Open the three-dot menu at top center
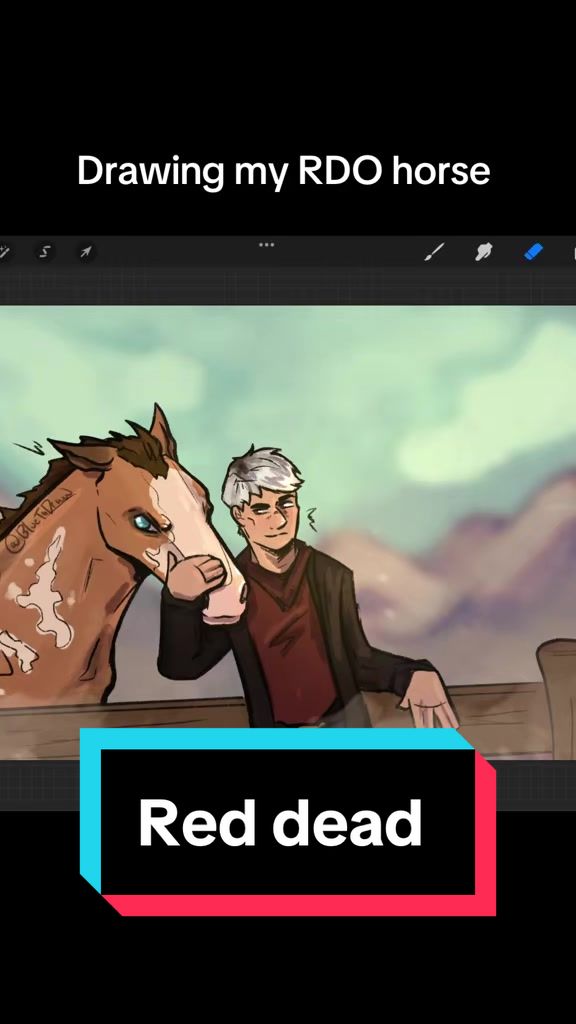 tap(266, 245)
